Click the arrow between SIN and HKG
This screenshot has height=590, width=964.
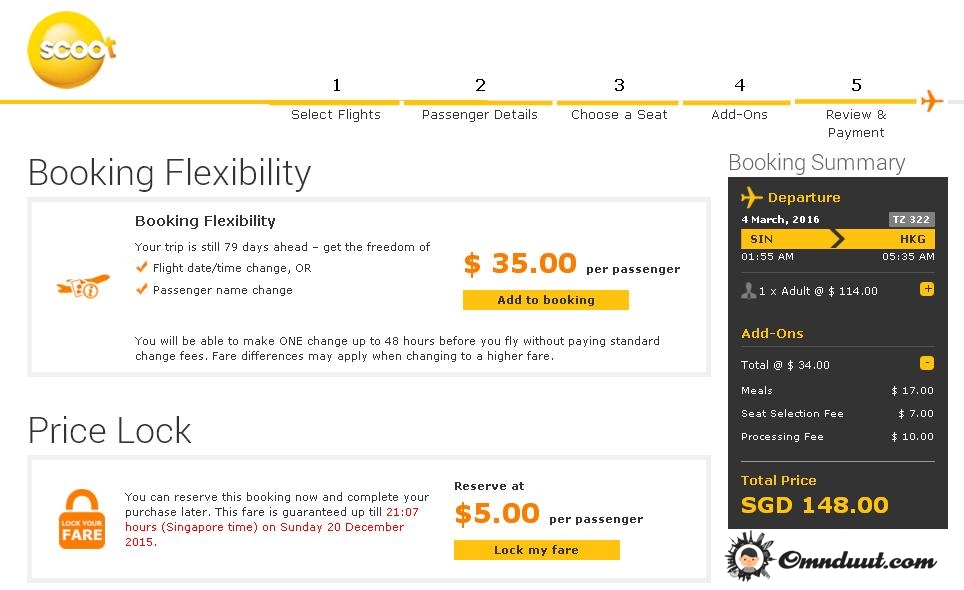pos(838,239)
